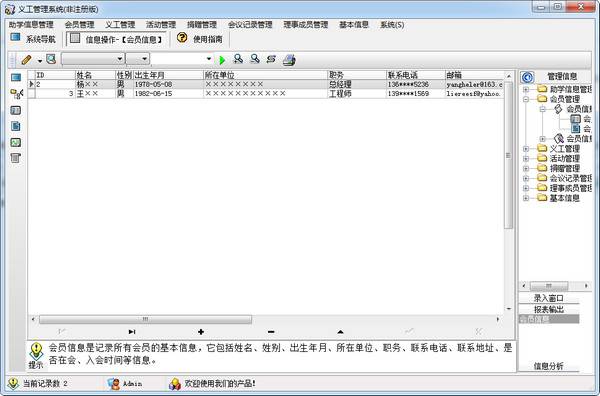Click the blue document child icon in tree
This screenshot has width=600, height=396.
(x=576, y=129)
